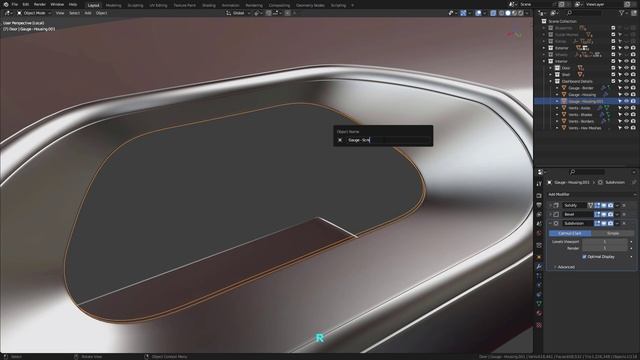Image resolution: width=640 pixels, height=360 pixels.
Task: Toggle Bevel modifier viewport display
Action: click(x=604, y=214)
